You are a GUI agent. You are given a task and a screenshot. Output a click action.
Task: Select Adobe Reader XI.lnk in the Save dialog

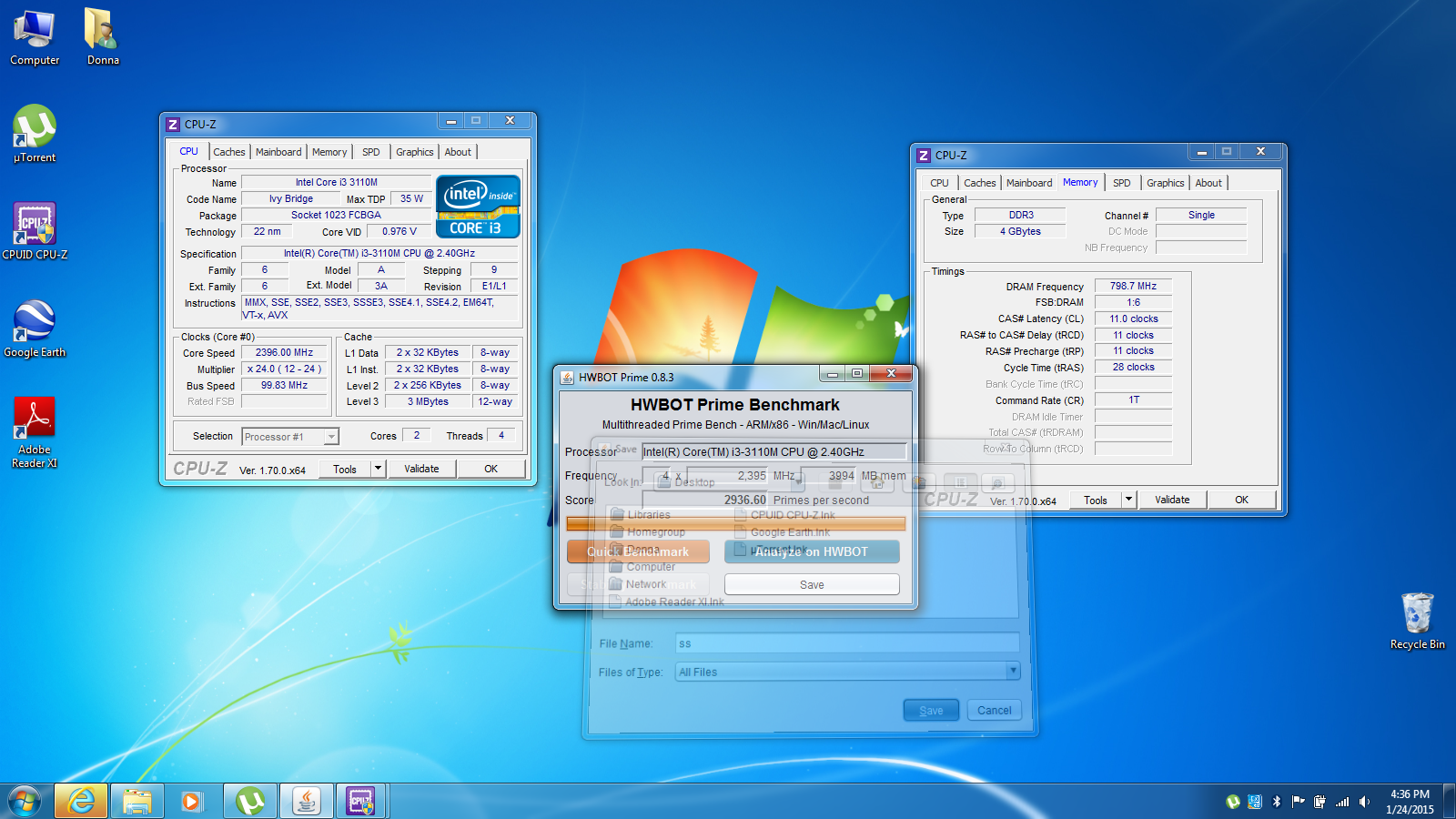(667, 602)
